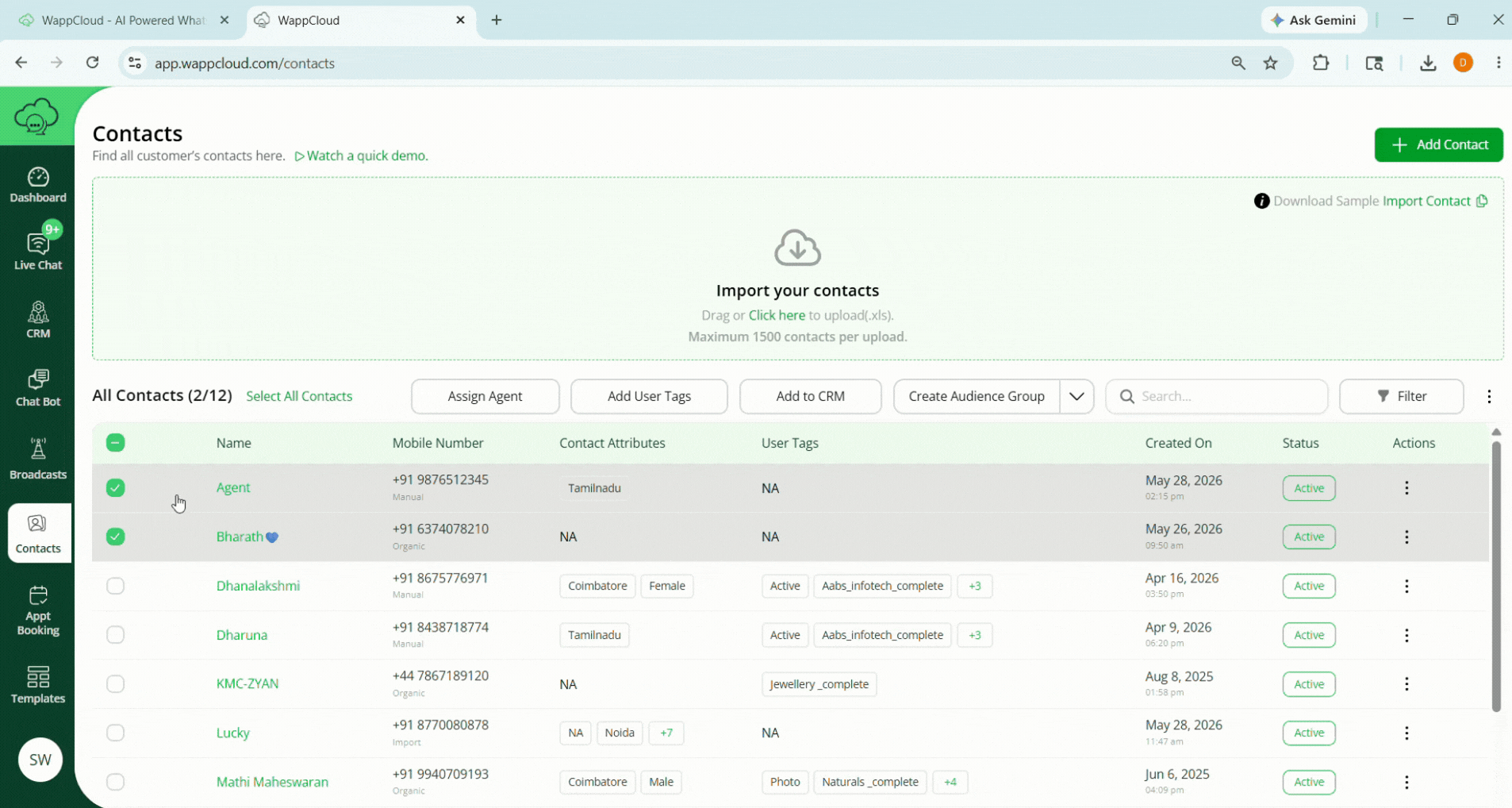Select the Dharuna contact checkbox
The height and width of the screenshot is (808, 1512).
click(116, 635)
